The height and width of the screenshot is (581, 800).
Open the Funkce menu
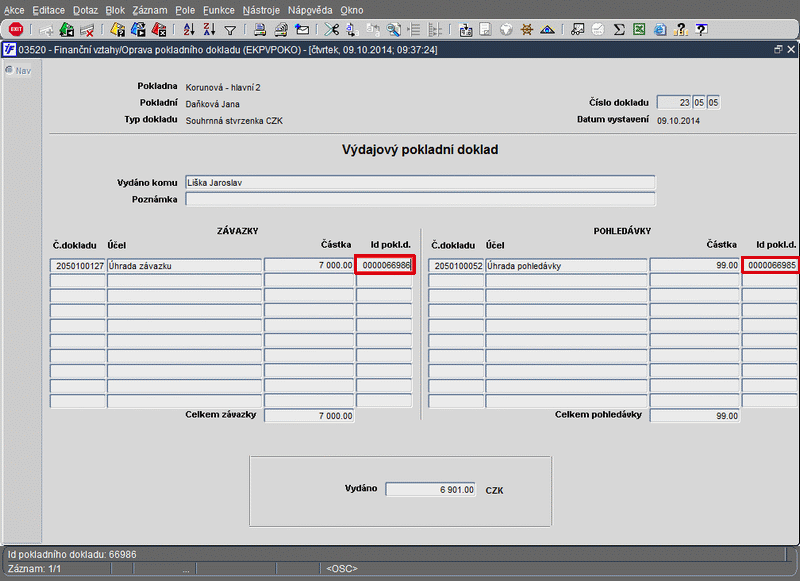[x=219, y=10]
